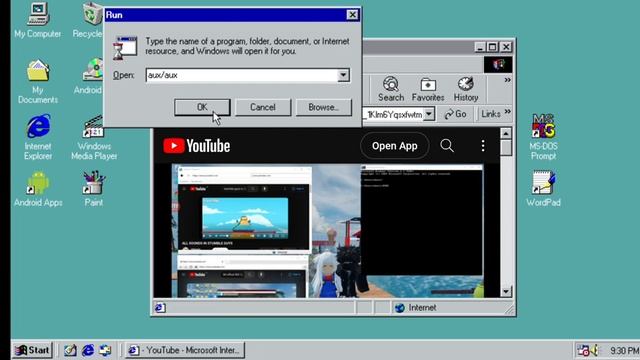Image resolution: width=640 pixels, height=360 pixels.
Task: Open the MS-DOS Prompt shortcut
Action: pos(543,137)
